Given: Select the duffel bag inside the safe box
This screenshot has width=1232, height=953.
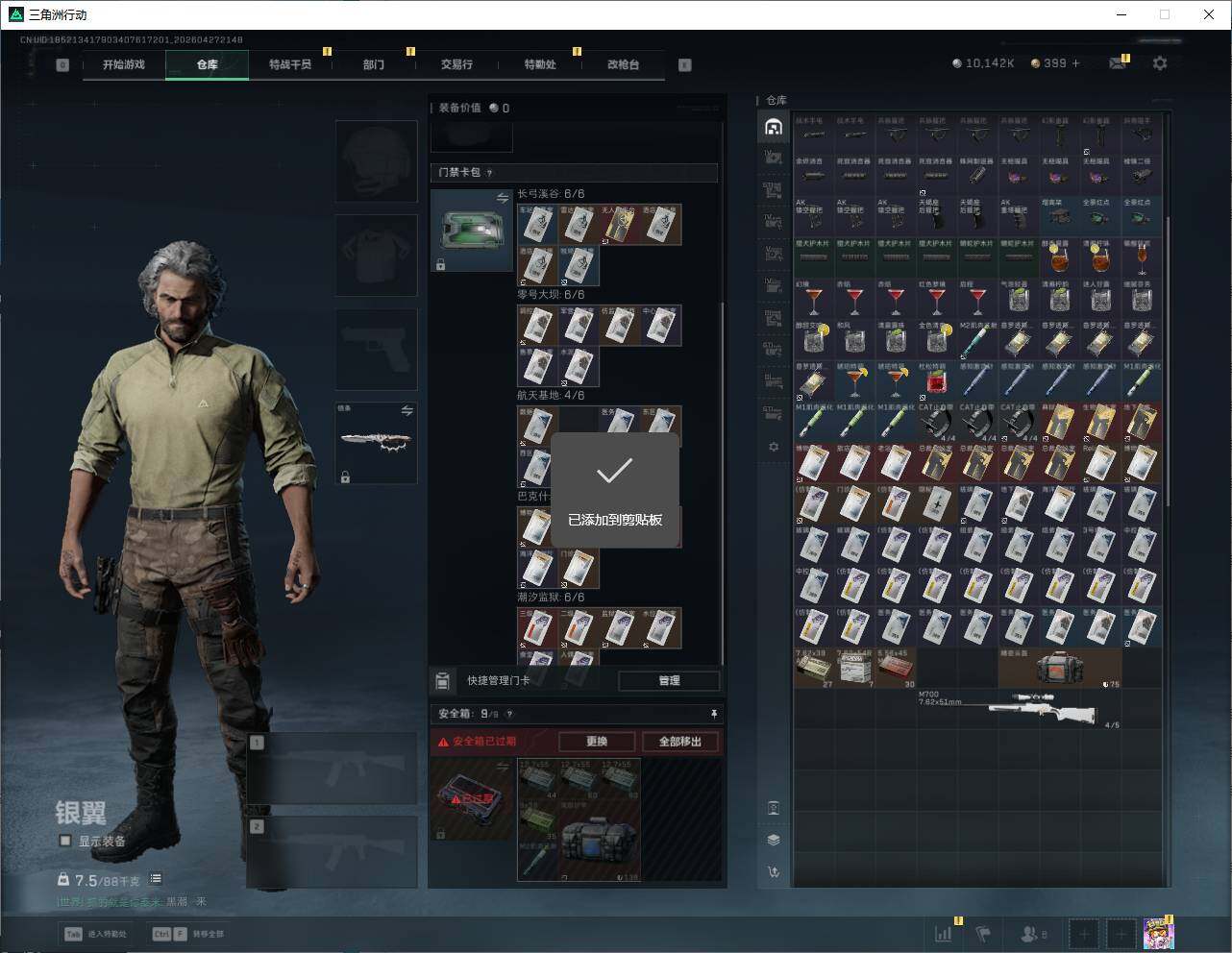Looking at the screenshot, I should click(601, 841).
